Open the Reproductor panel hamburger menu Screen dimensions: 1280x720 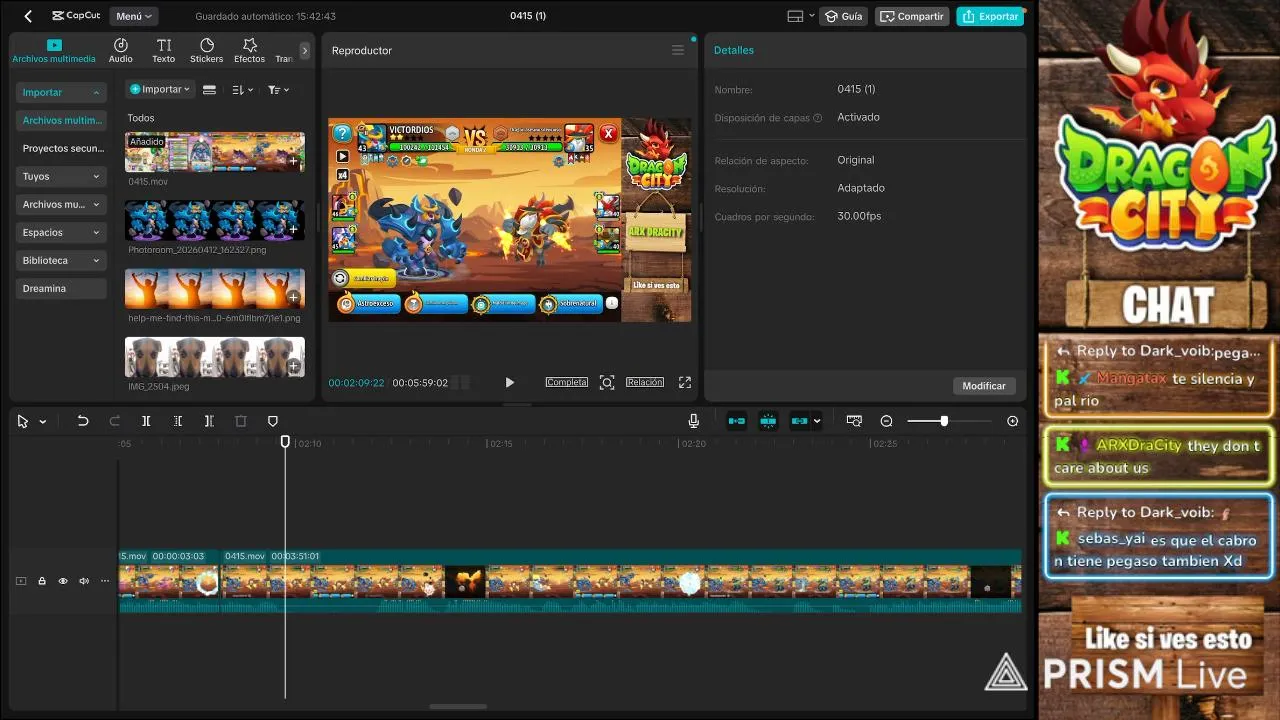(678, 50)
